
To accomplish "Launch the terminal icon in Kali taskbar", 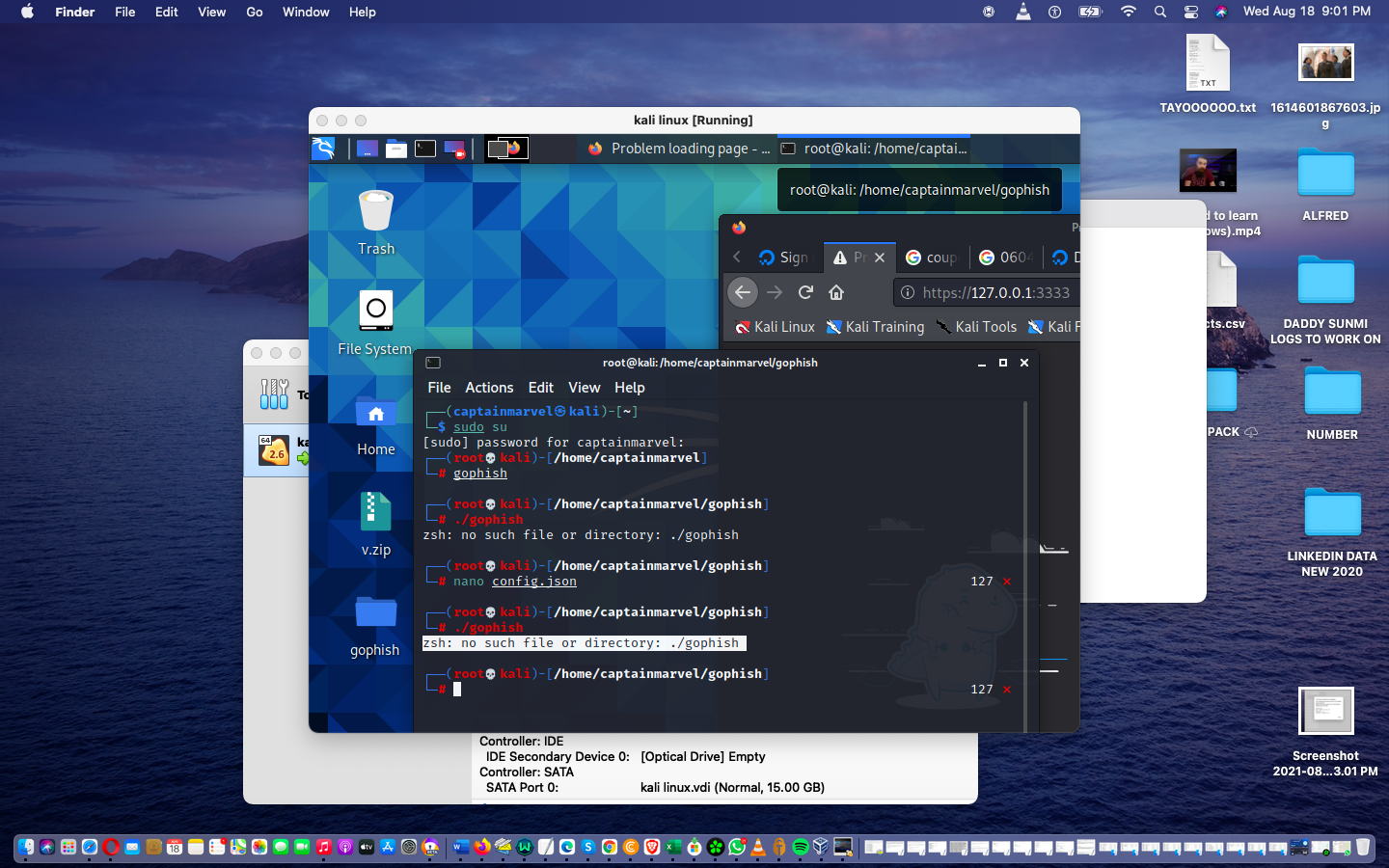I will coord(424,148).
